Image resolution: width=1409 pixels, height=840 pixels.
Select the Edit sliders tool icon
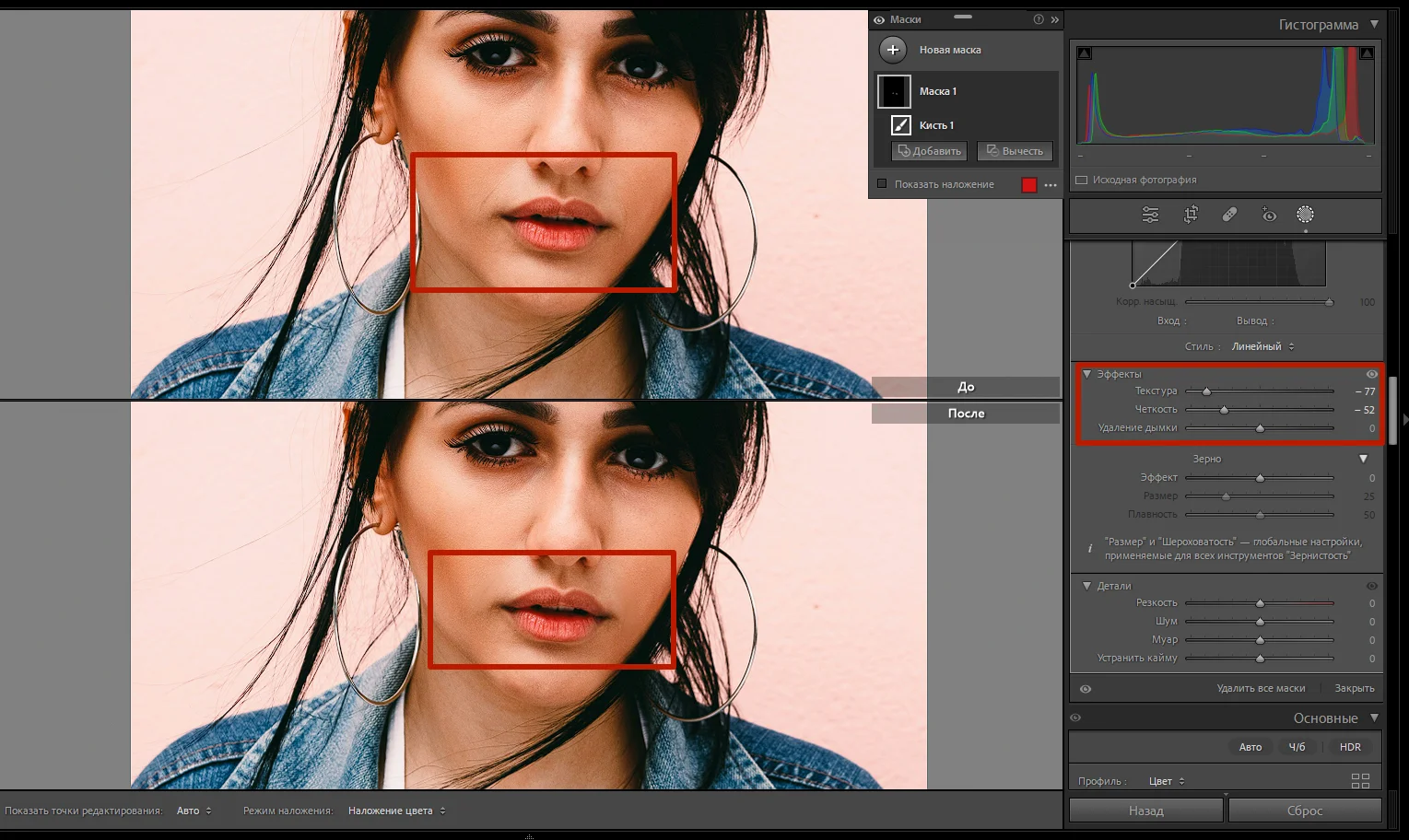coord(1150,215)
